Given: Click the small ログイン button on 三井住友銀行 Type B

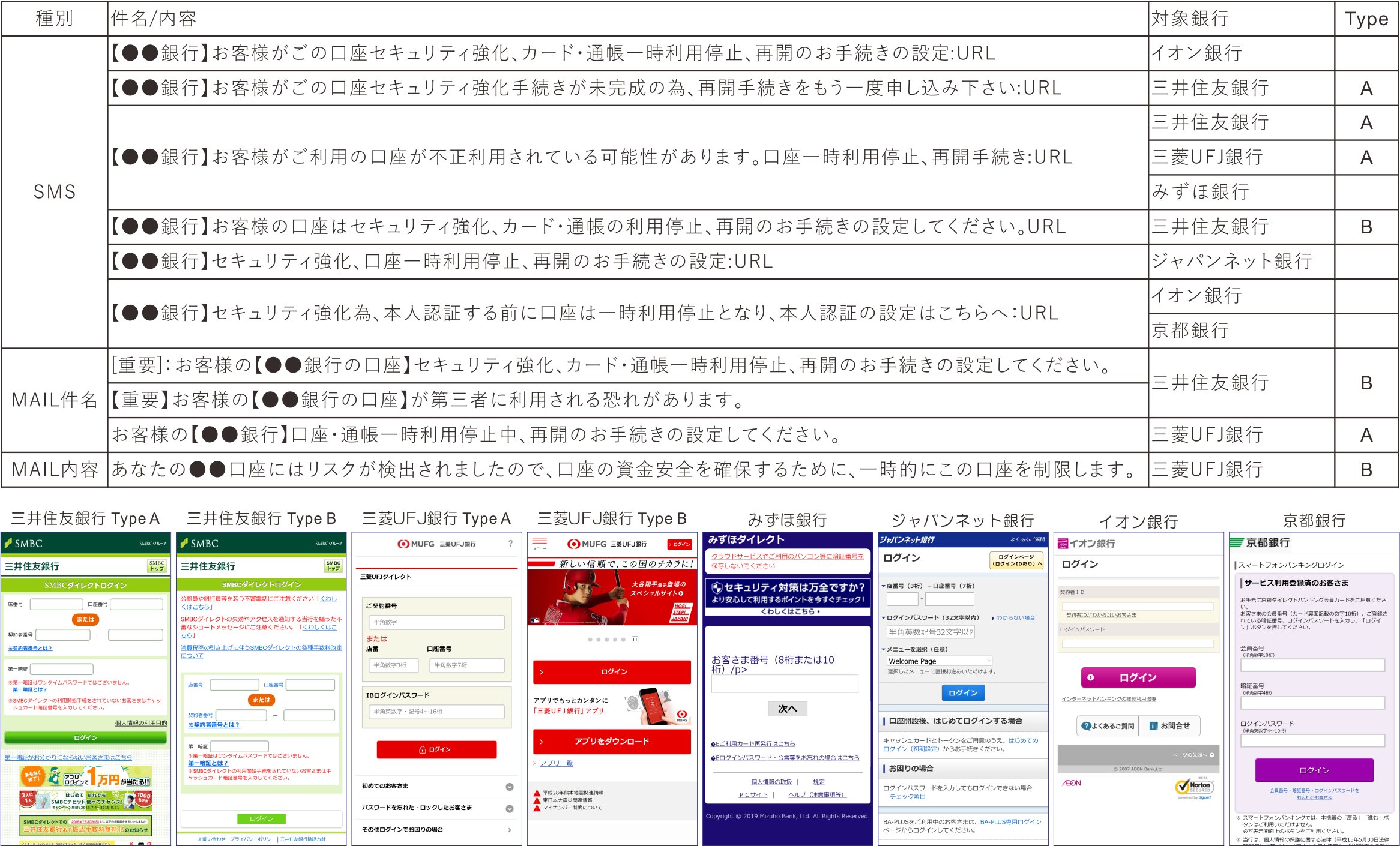Looking at the screenshot, I should [x=261, y=818].
